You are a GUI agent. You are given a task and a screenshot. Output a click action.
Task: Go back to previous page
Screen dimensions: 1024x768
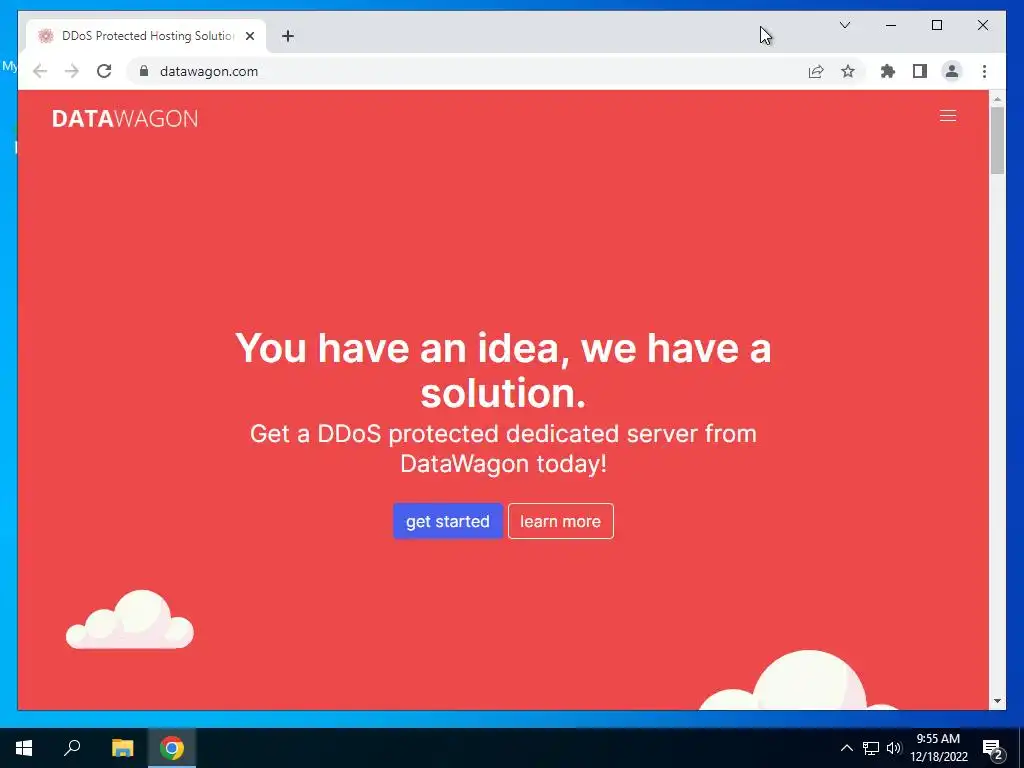(x=40, y=71)
